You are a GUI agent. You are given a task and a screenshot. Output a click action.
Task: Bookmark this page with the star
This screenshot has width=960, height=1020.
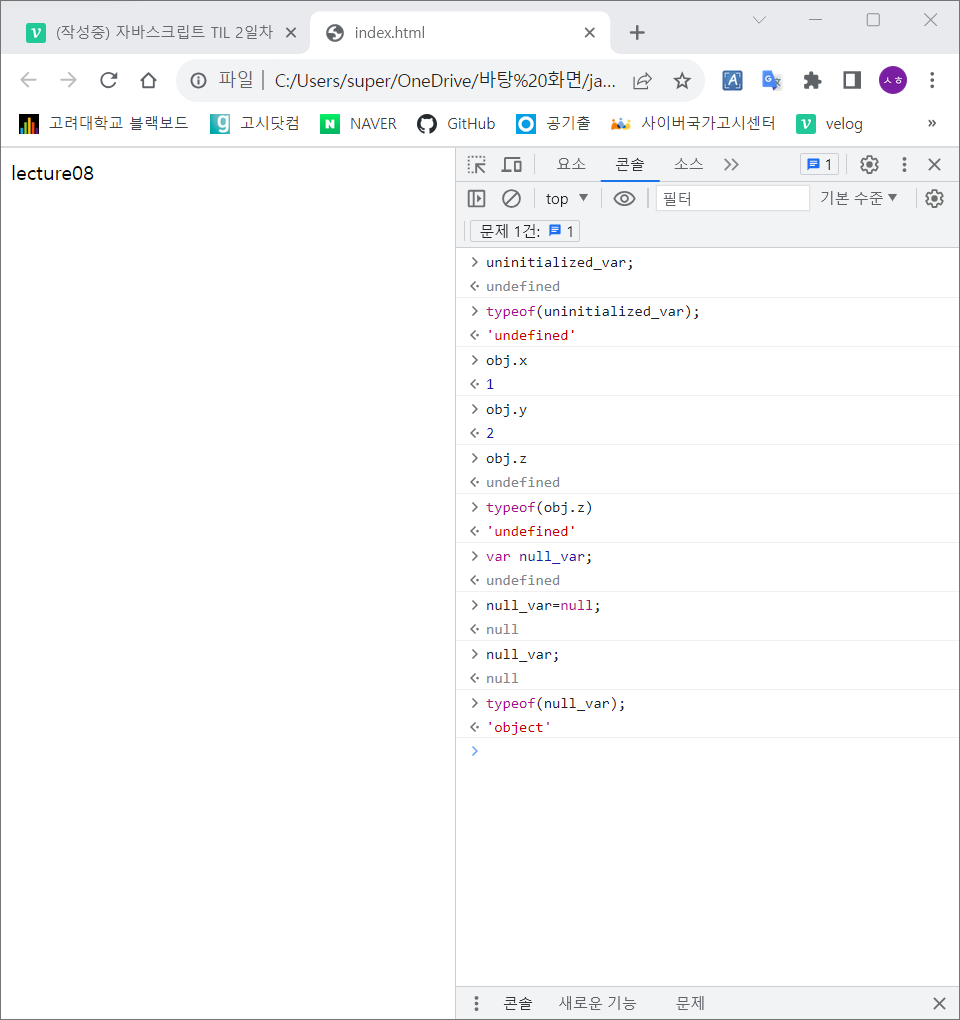pyautogui.click(x=682, y=81)
